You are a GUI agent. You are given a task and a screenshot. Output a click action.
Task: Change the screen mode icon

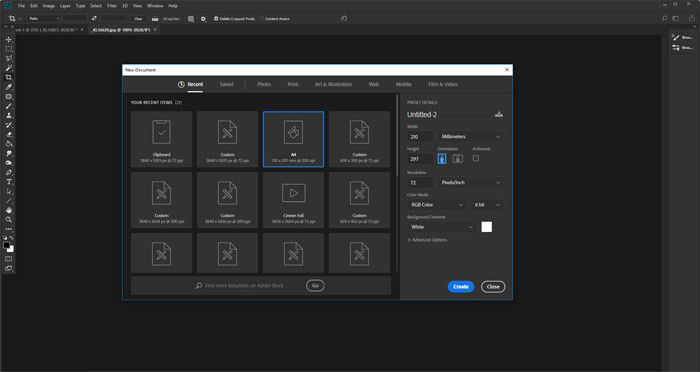pos(8,268)
